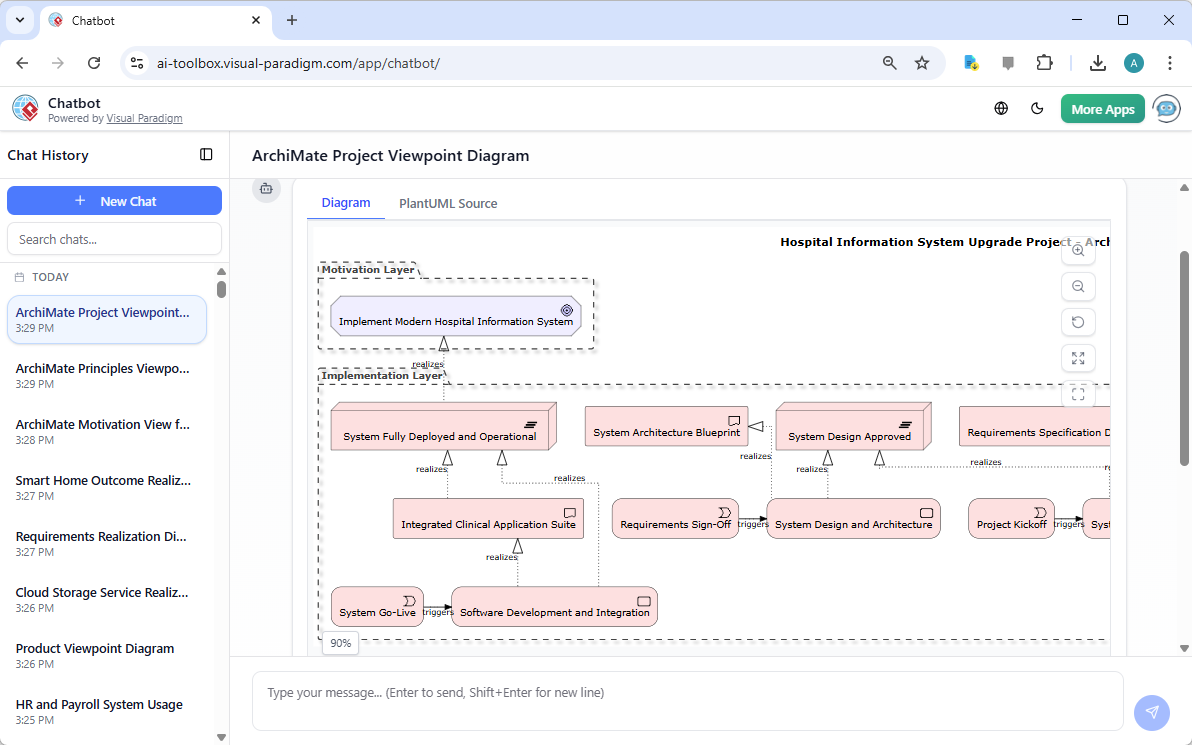Open the Visual Paradigm link under Chatbot
This screenshot has height=745, width=1192.
point(144,117)
